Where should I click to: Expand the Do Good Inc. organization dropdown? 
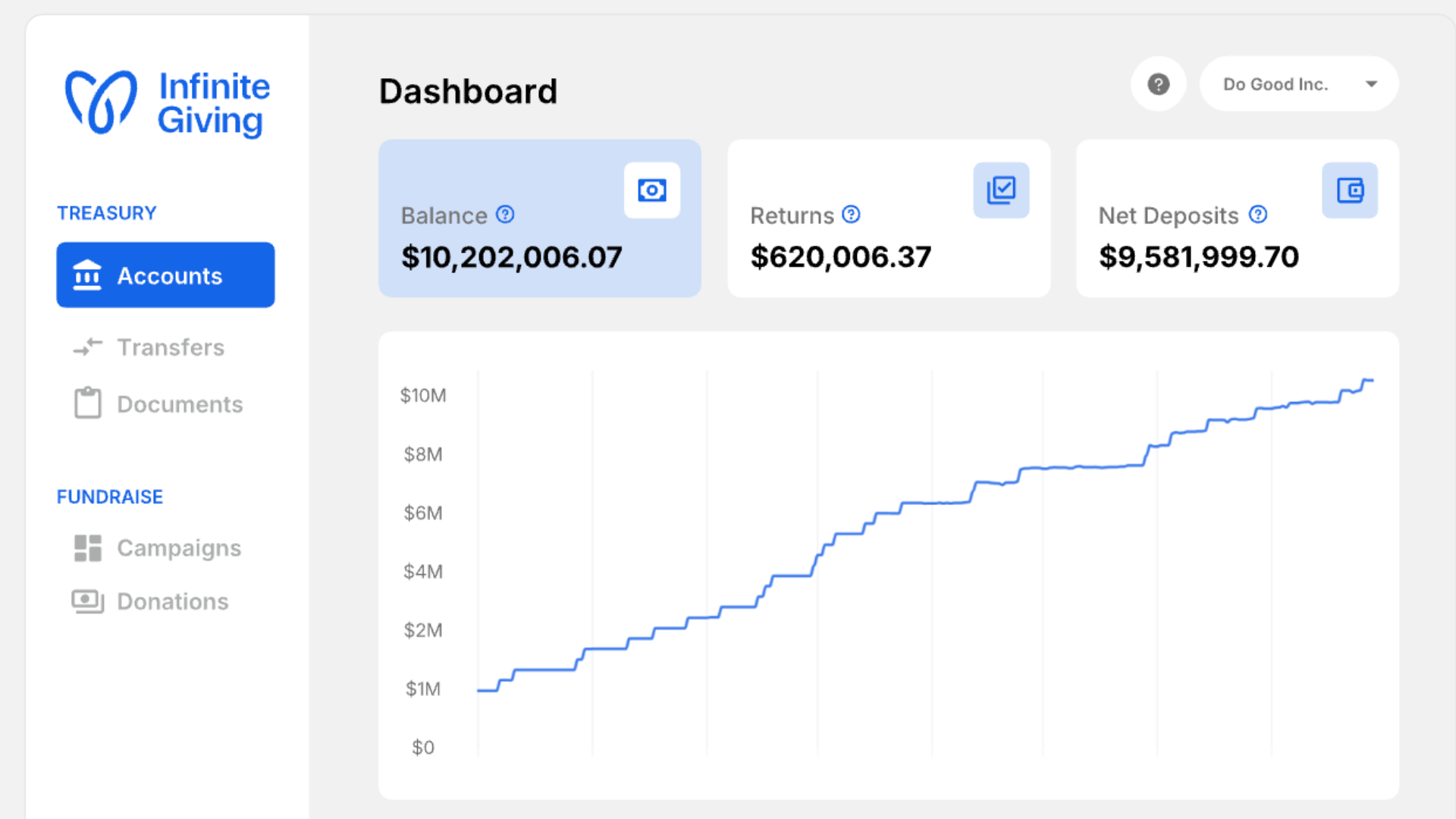[1299, 84]
